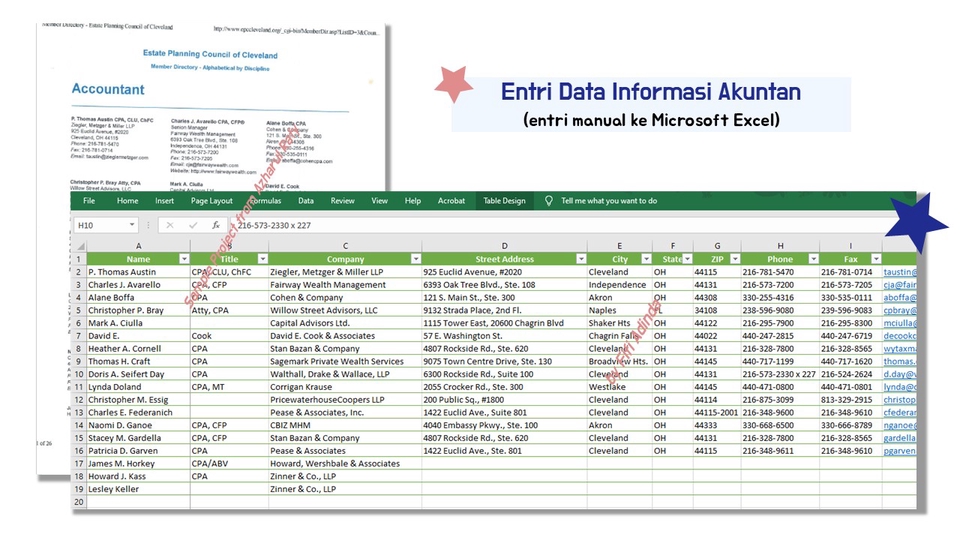The image size is (960, 540).
Task: Select cell Willow Street Advisors, LLC
Action: [x=345, y=310]
